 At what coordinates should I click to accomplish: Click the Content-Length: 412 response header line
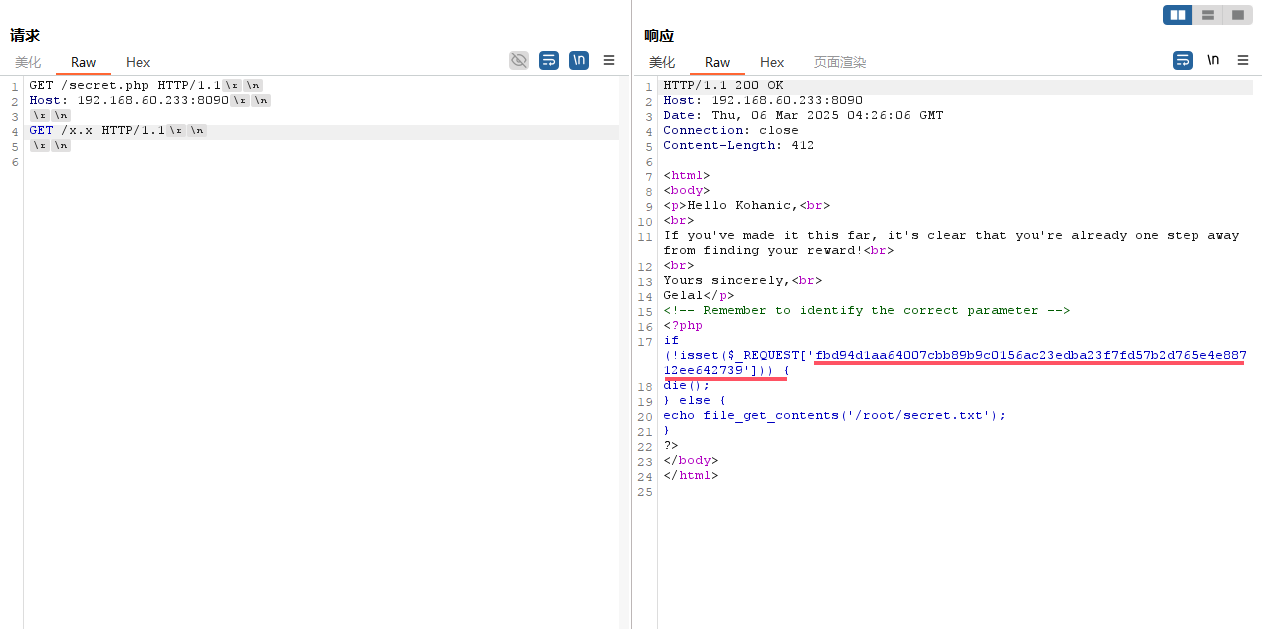tap(738, 146)
